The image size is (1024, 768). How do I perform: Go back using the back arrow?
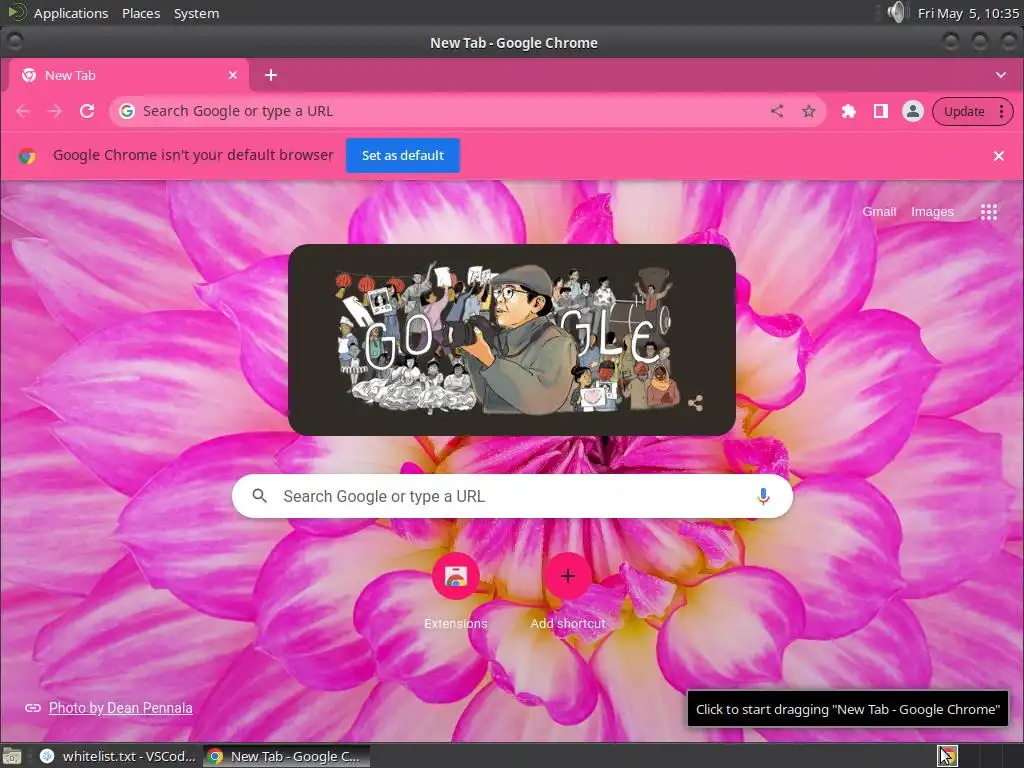click(23, 111)
